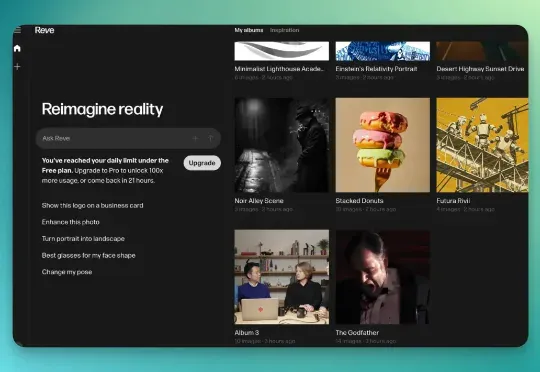The image size is (540, 372).
Task: Select 'Show this logo on a business card' suggestion
Action: 92,206
